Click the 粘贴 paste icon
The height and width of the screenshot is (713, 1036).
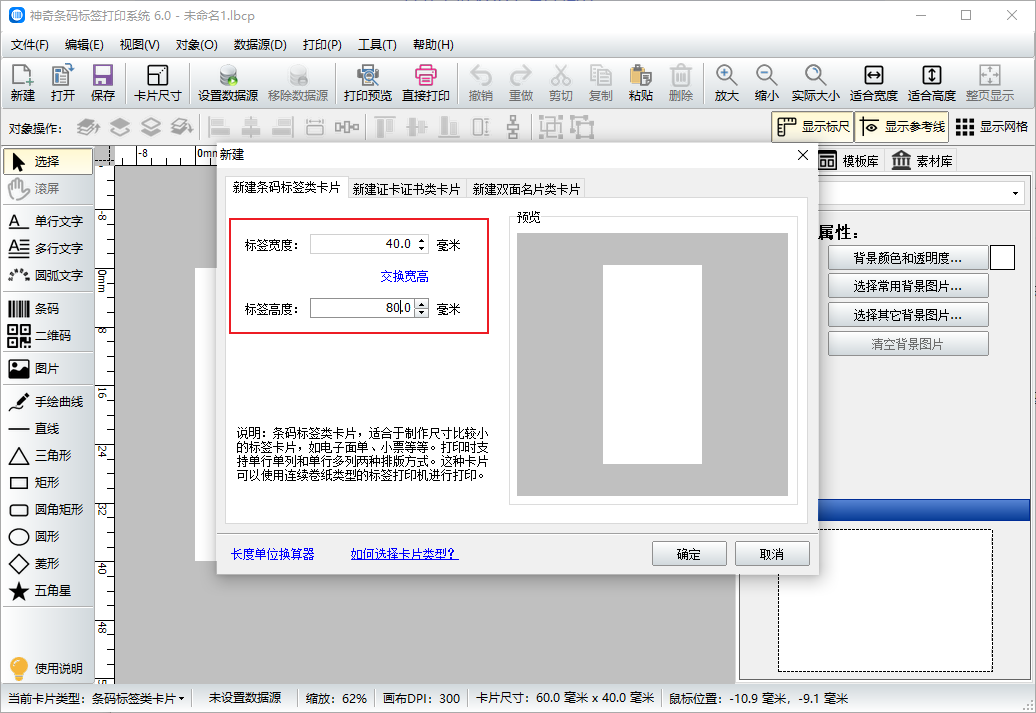pos(640,83)
